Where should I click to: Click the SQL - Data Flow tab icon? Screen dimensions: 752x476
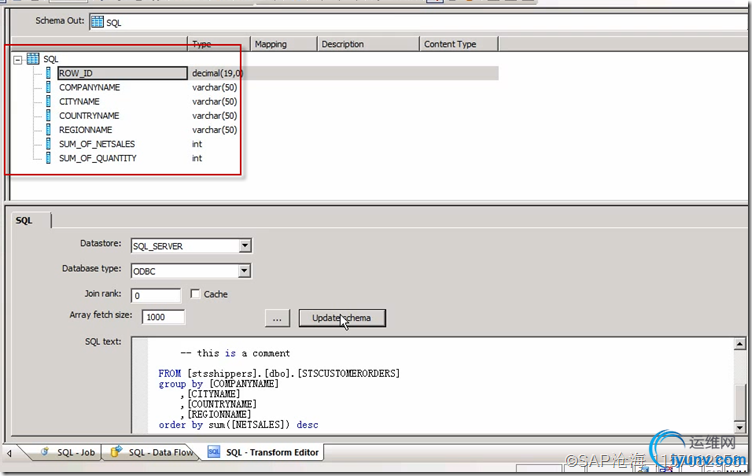[x=116, y=452]
